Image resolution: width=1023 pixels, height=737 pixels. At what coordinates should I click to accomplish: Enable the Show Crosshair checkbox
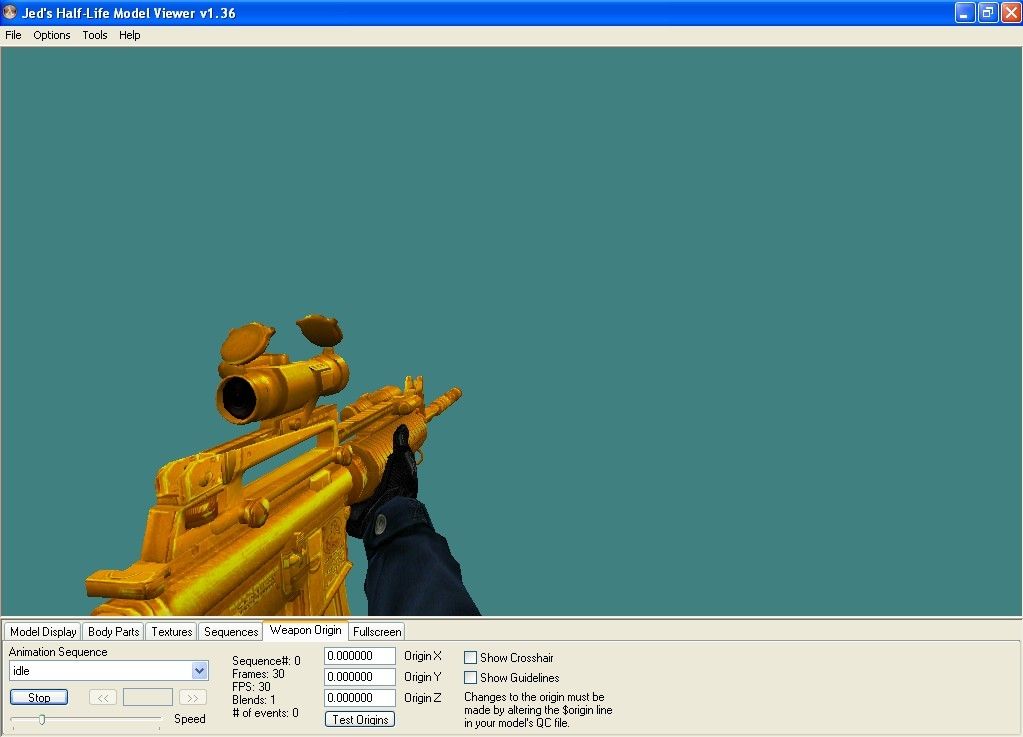pyautogui.click(x=470, y=657)
